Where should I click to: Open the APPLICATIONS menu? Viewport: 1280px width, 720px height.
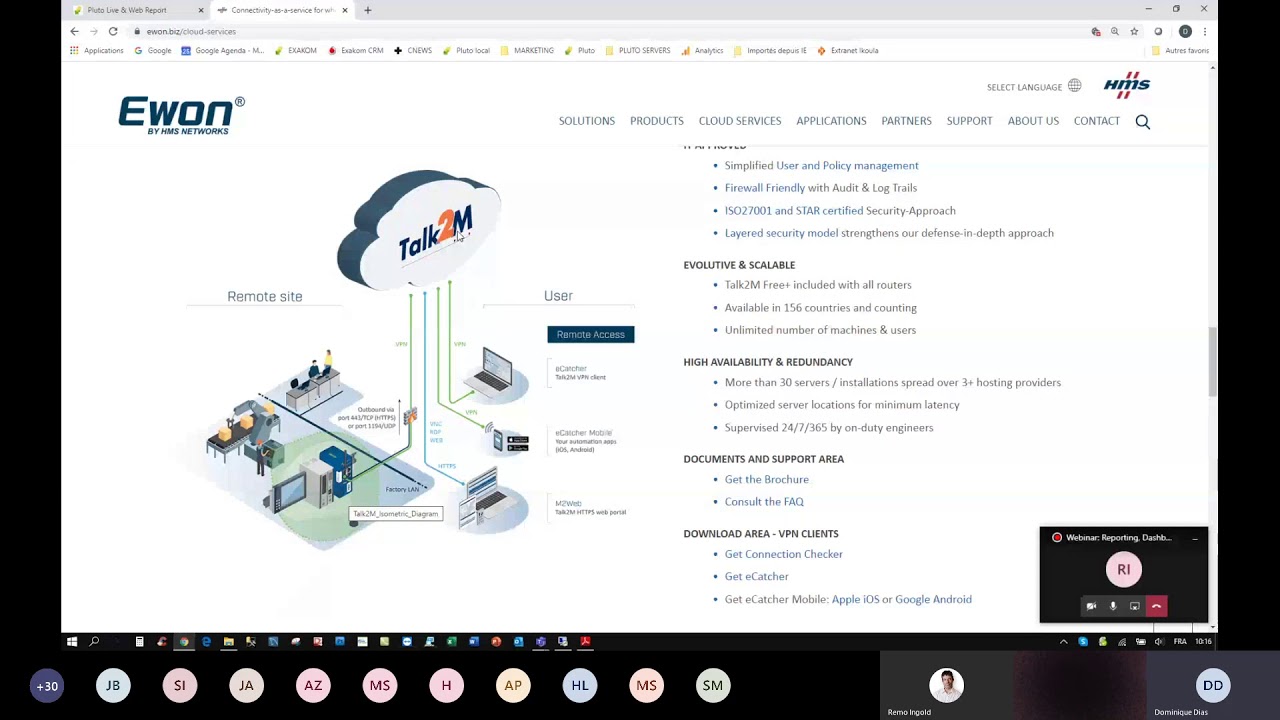point(831,121)
